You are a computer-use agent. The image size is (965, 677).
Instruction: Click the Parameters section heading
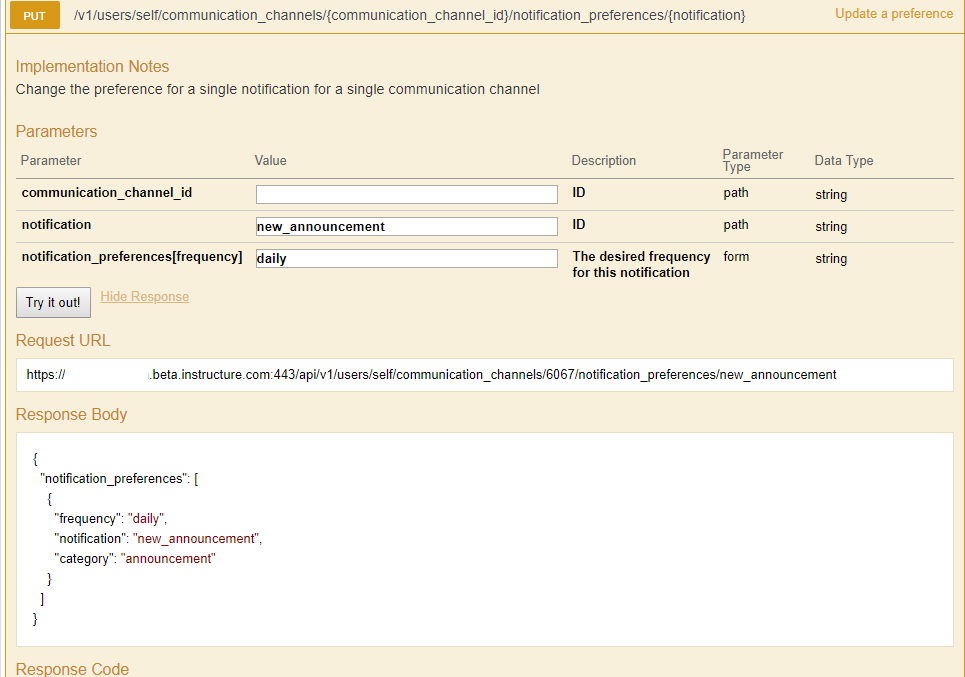[x=56, y=132]
